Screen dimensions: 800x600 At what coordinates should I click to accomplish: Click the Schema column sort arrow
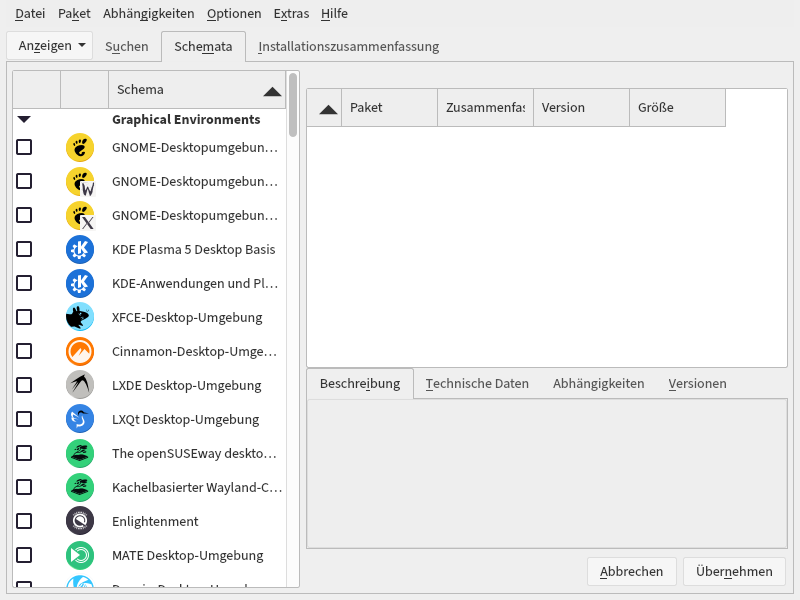271,89
